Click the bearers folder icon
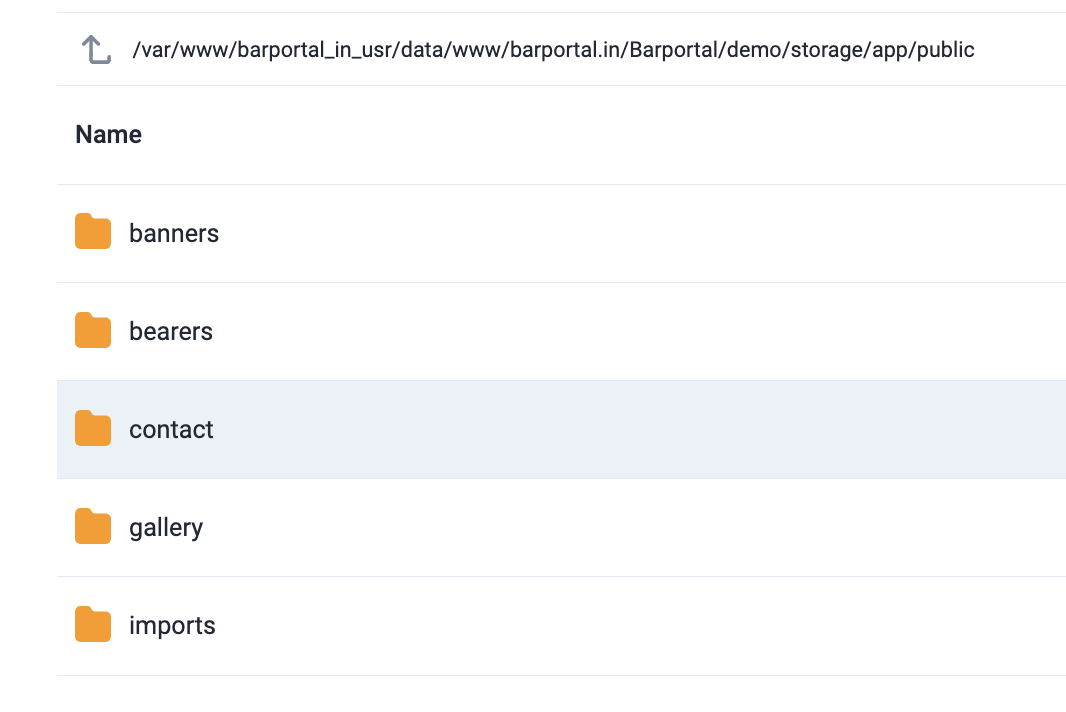The image size is (1066, 712). tap(93, 330)
